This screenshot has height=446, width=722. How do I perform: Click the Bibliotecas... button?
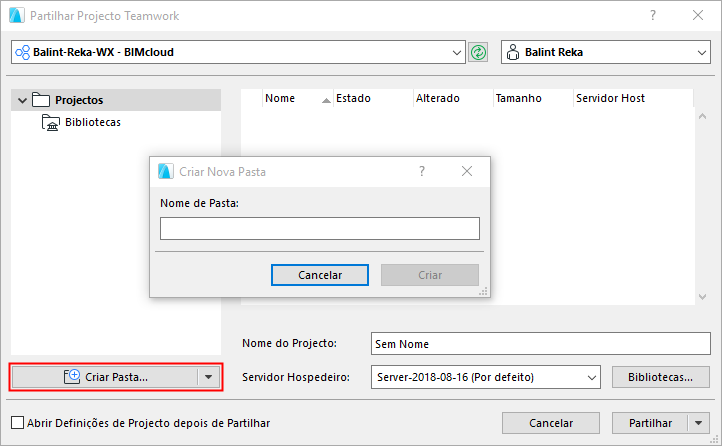661,377
